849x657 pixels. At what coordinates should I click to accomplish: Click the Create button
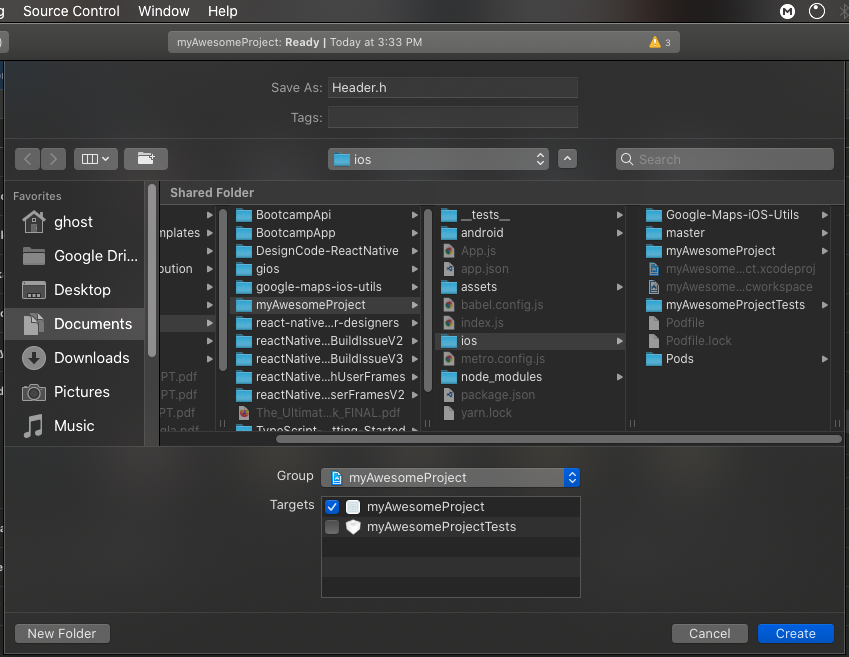click(x=795, y=634)
